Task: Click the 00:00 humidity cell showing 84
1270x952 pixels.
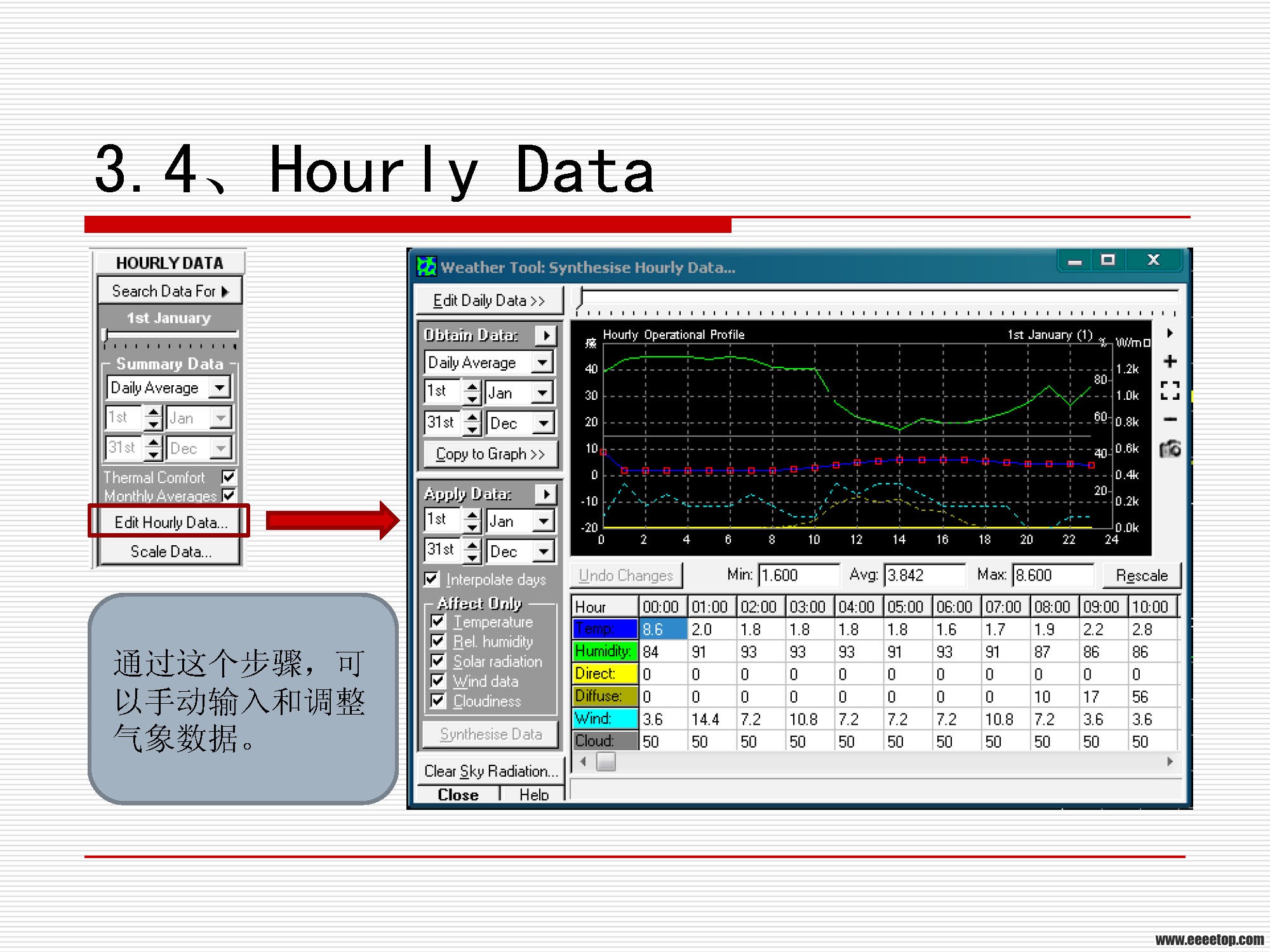Action: tap(663, 651)
